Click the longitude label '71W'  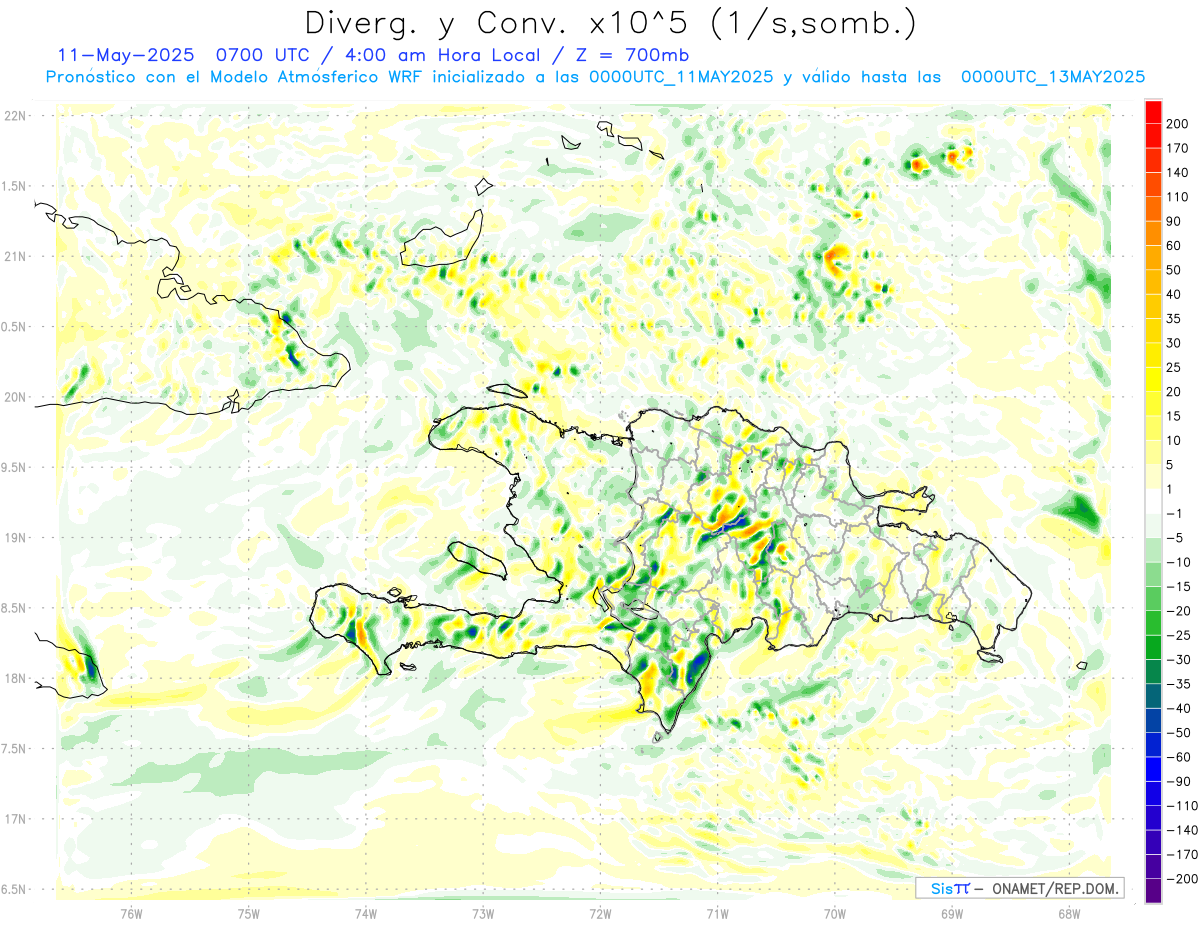[717, 913]
